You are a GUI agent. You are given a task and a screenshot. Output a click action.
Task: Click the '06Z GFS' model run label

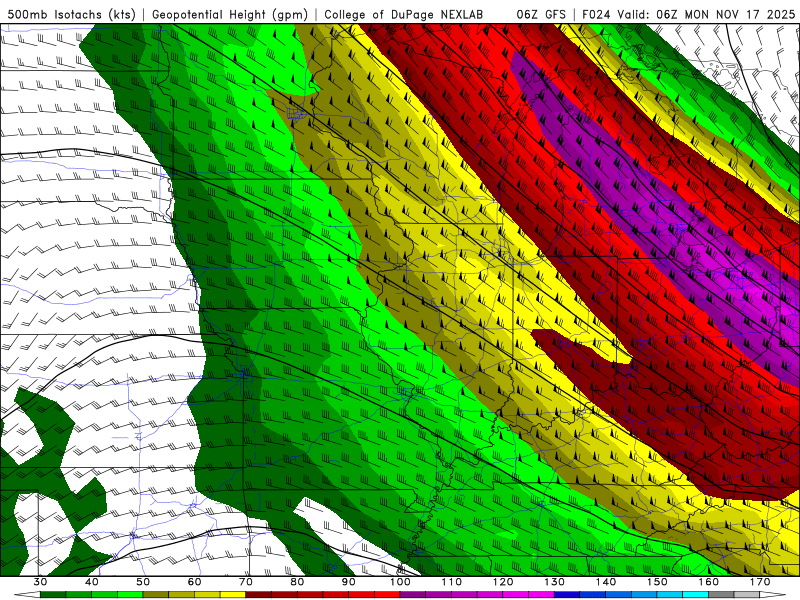pos(541,14)
